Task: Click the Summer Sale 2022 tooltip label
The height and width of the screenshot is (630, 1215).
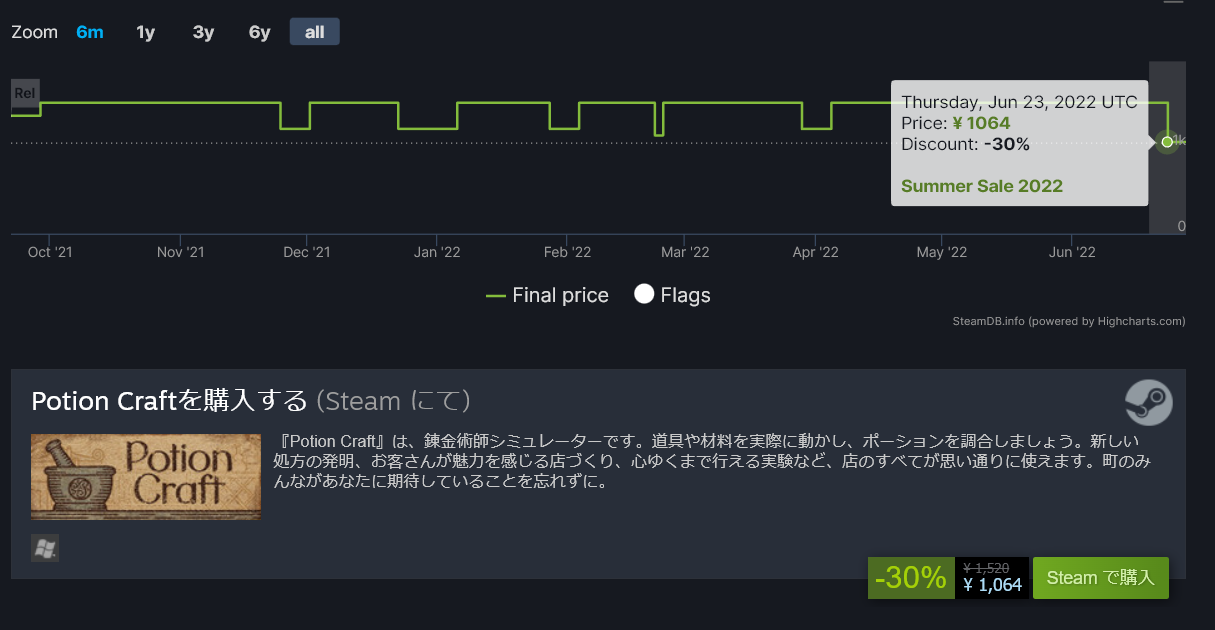Action: 982,186
